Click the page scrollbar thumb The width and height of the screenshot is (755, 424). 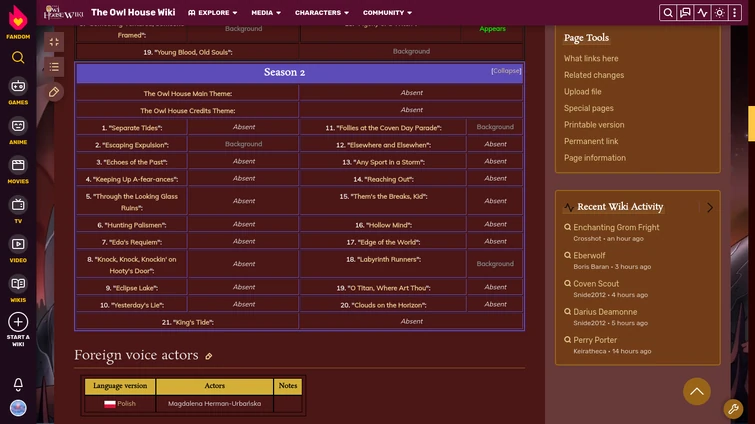[x=751, y=124]
